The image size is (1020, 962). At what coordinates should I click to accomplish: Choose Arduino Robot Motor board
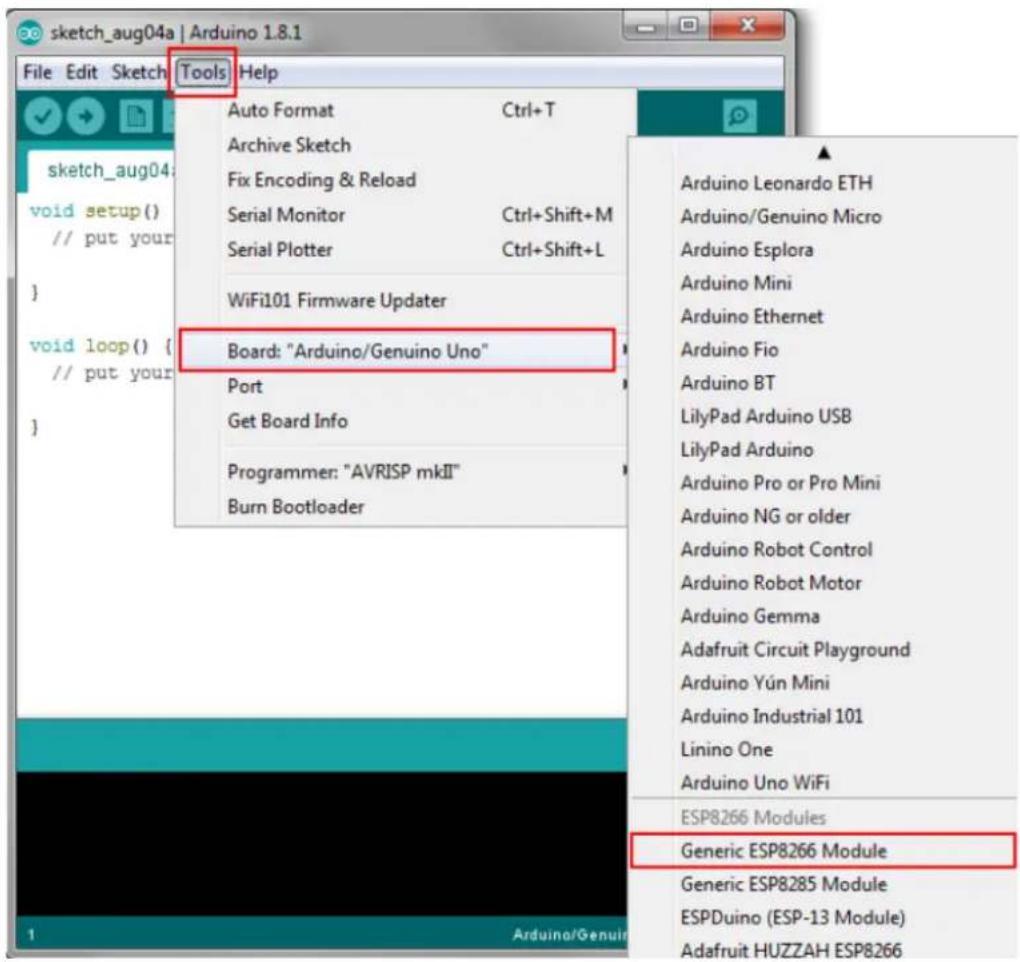click(824, 583)
